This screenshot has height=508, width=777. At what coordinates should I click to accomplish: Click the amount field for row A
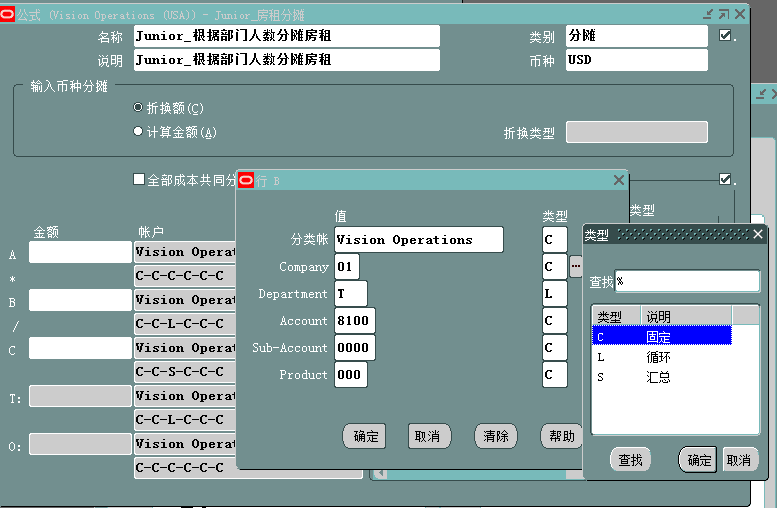pos(80,252)
